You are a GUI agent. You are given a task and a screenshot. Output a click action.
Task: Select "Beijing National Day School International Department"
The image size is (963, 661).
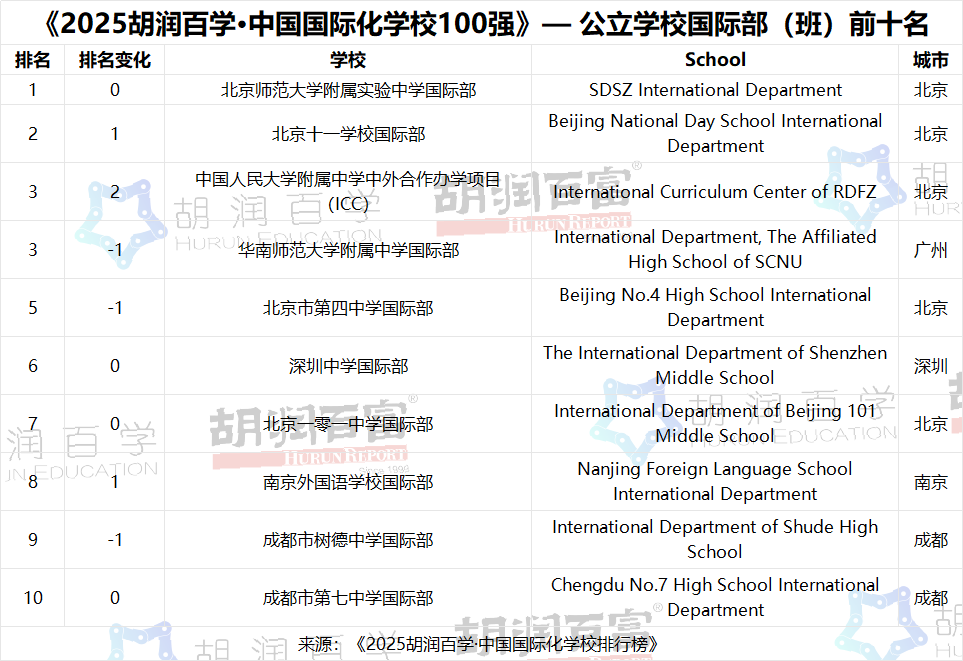(x=715, y=133)
